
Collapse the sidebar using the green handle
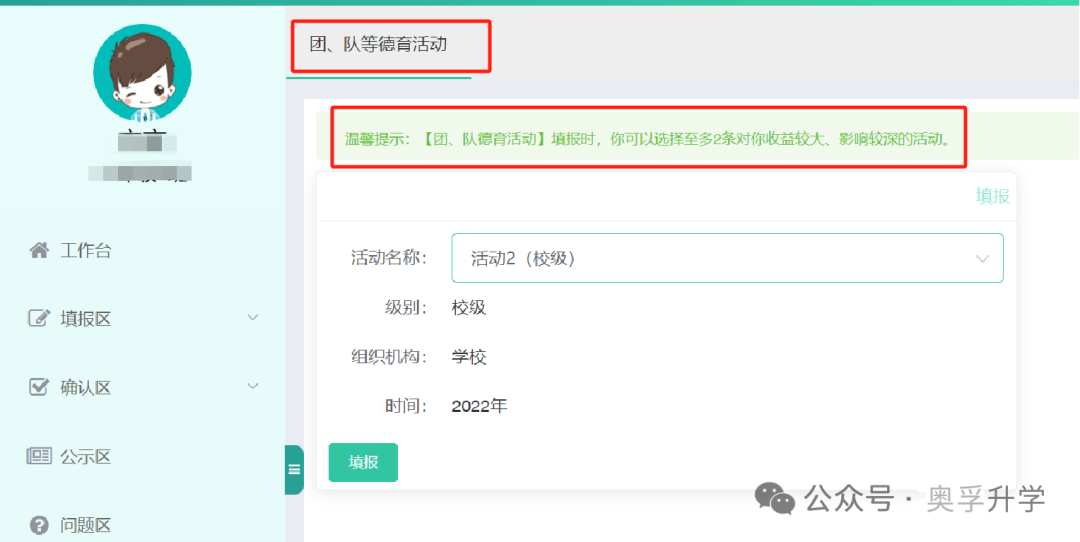pyautogui.click(x=294, y=470)
